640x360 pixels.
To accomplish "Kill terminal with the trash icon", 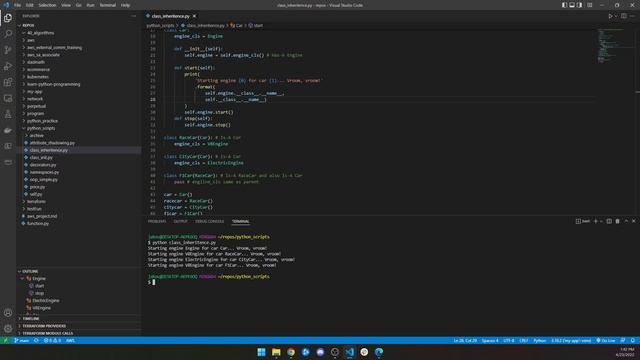I will coord(617,221).
